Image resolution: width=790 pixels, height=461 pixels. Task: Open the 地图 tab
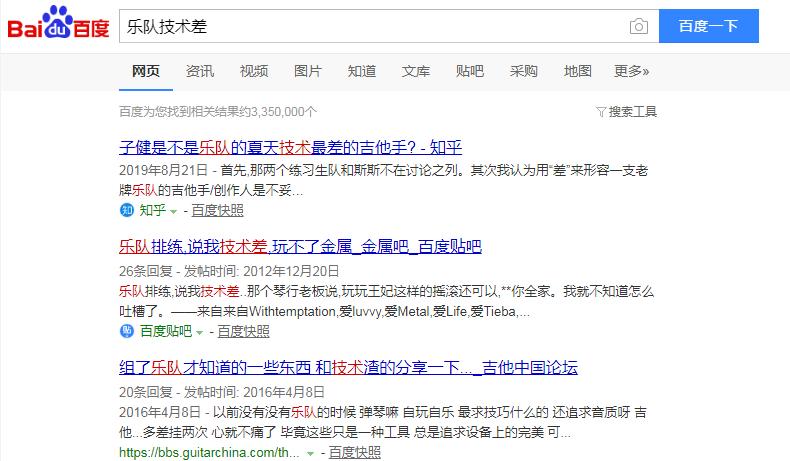pyautogui.click(x=577, y=71)
